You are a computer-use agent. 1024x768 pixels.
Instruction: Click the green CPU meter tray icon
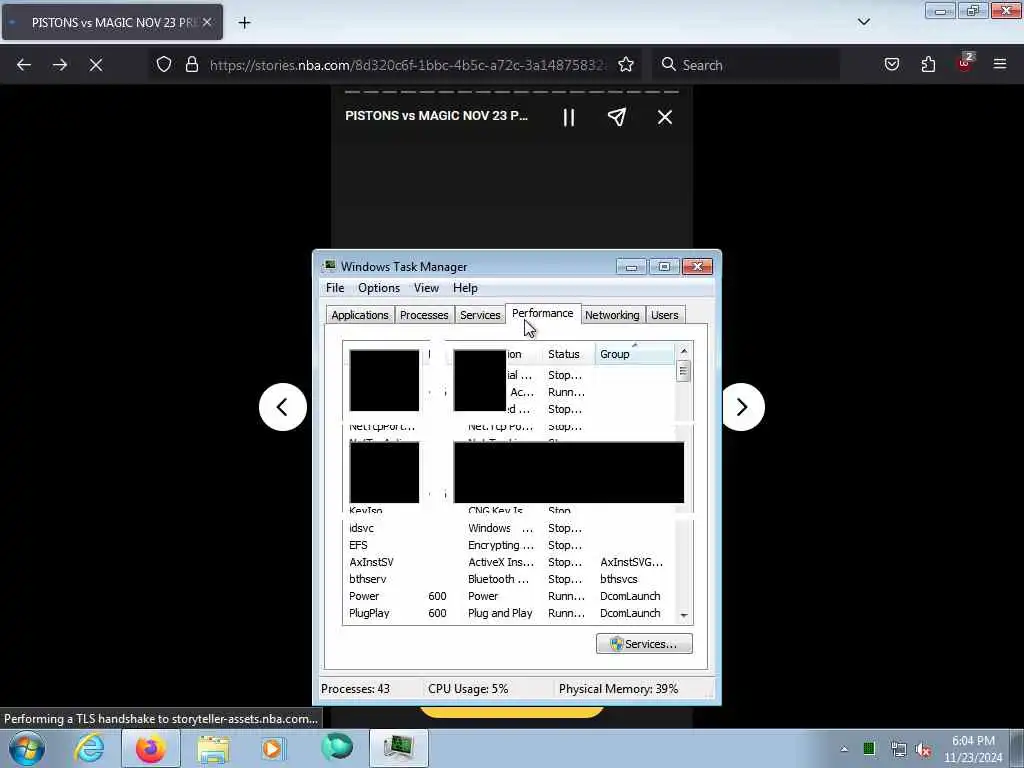(869, 748)
